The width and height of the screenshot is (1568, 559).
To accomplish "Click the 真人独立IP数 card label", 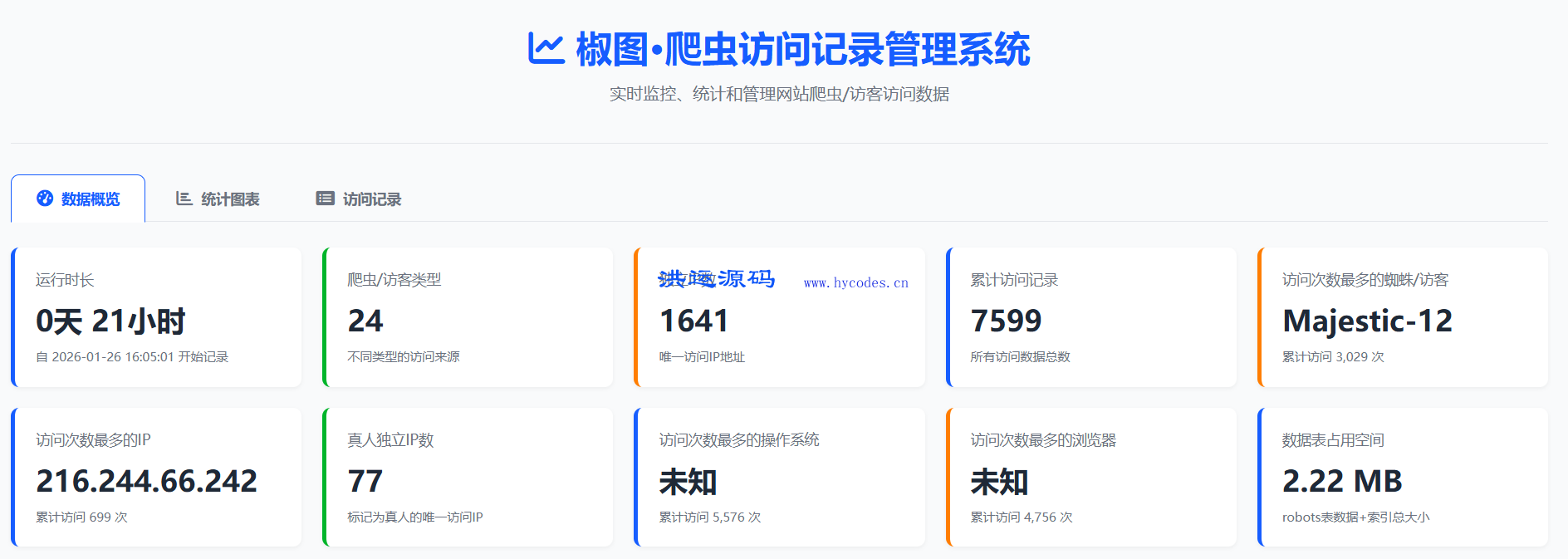I will (x=390, y=440).
